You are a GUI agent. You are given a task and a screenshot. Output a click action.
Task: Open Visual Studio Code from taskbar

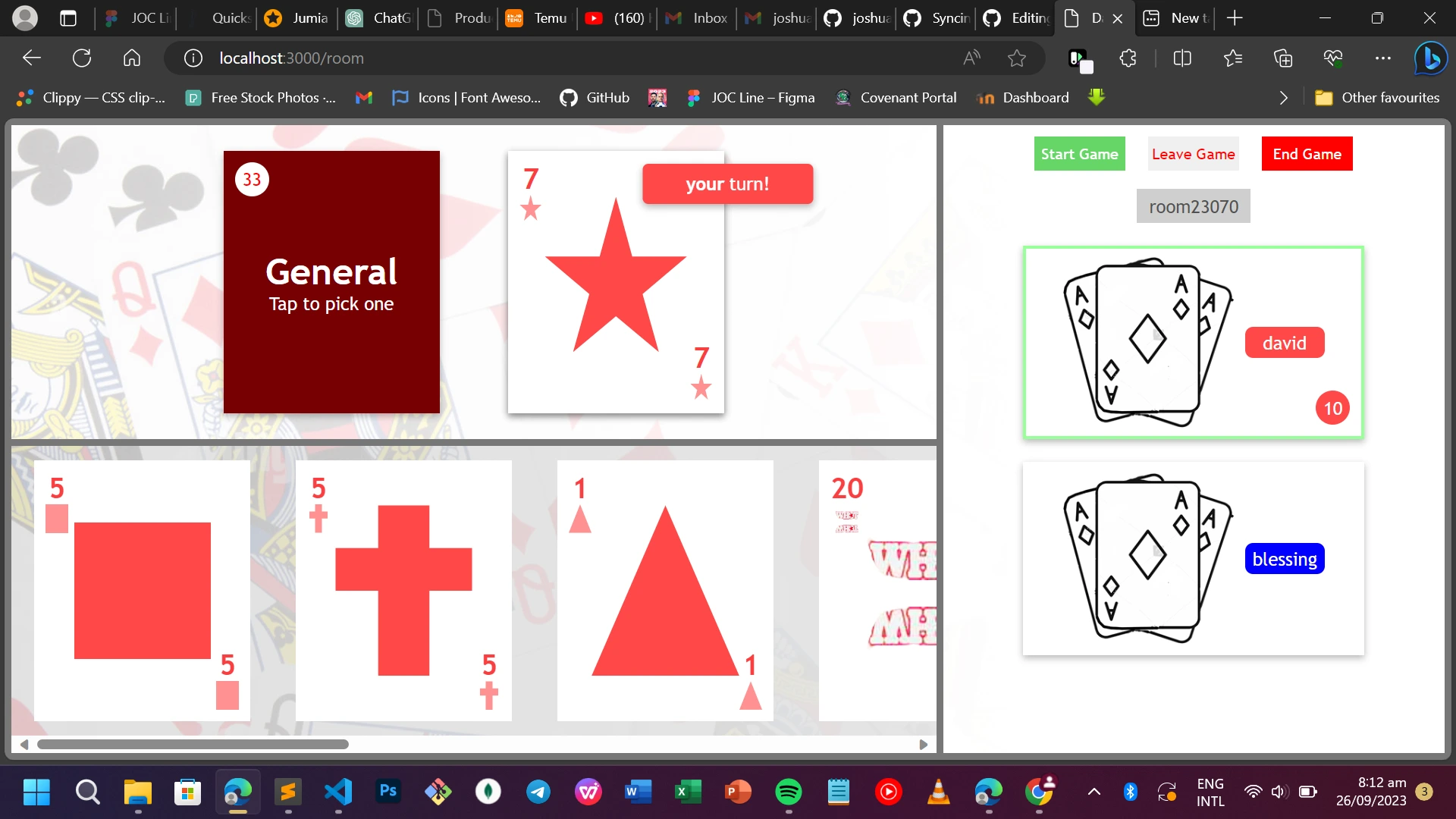338,792
